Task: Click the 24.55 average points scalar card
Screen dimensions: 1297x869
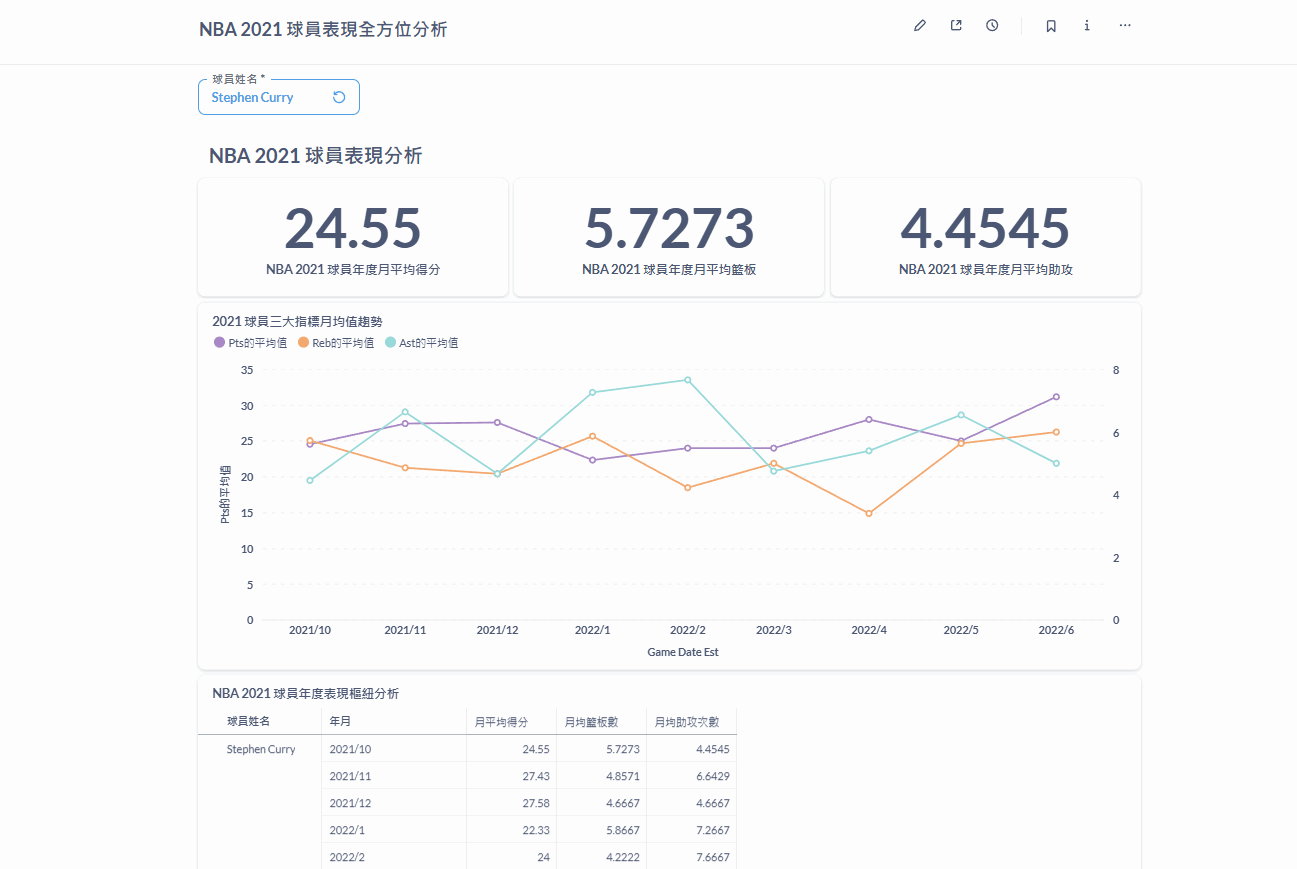Action: [x=353, y=229]
